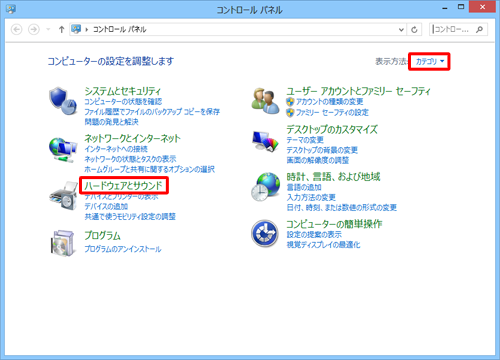Click shield icon beside ファミリー セーフティの設定
Screen dimensions: 500x360
[290, 113]
